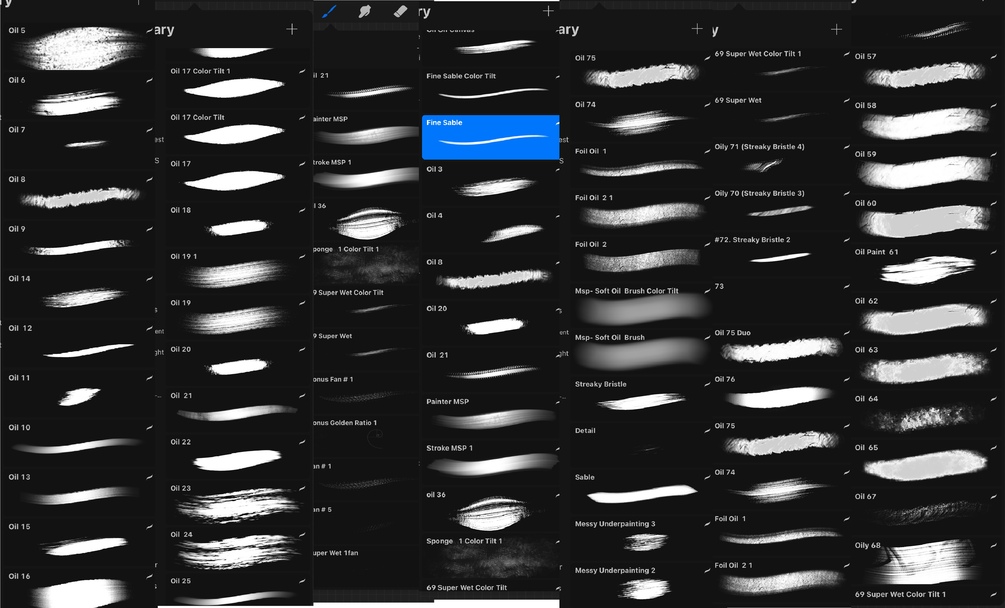This screenshot has height=608, width=1005.
Task: Choose Msp- Soft Oil Brush Color Tilt
Action: 641,306
